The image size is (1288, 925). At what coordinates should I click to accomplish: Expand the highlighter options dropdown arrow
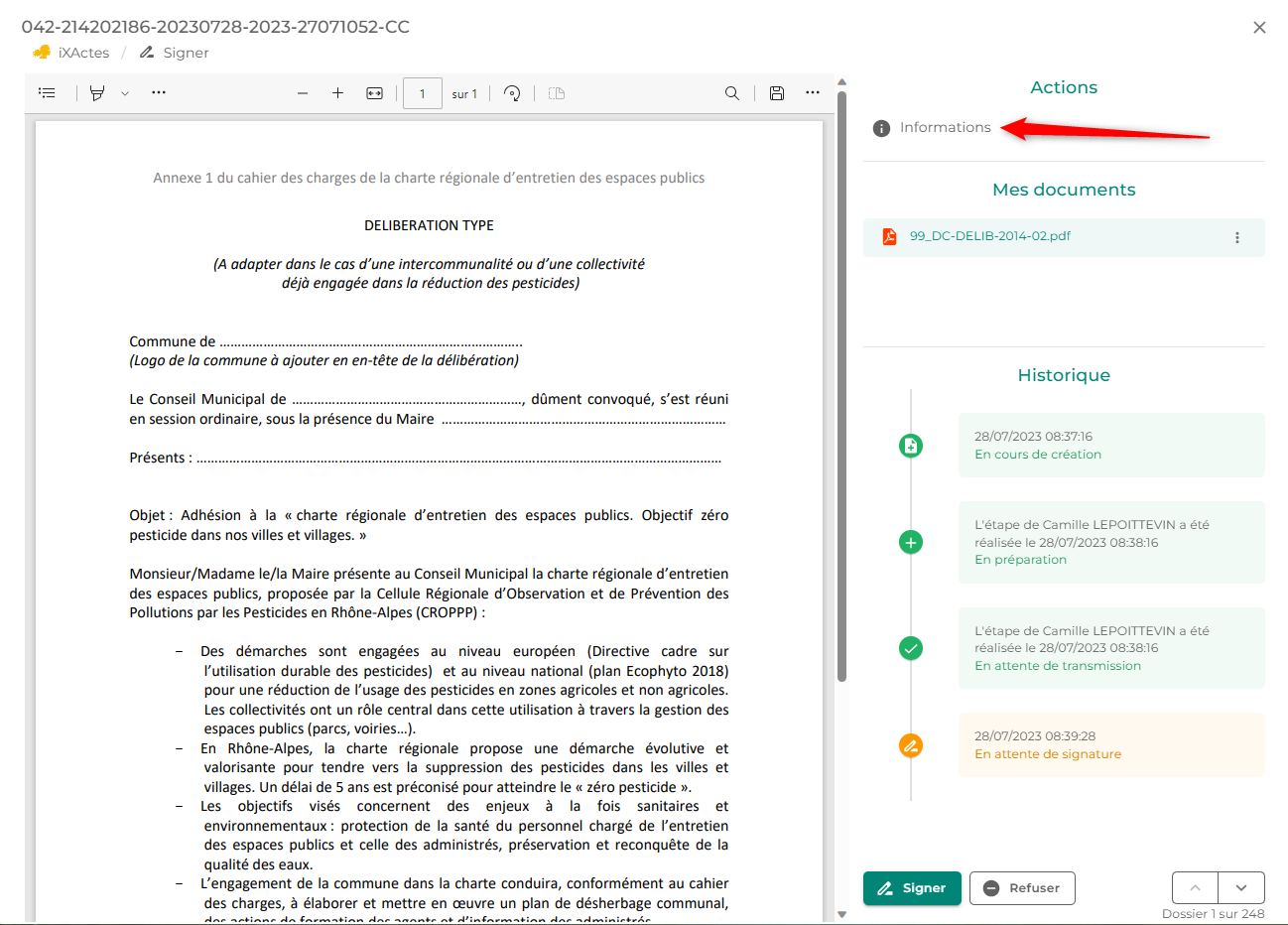coord(125,93)
